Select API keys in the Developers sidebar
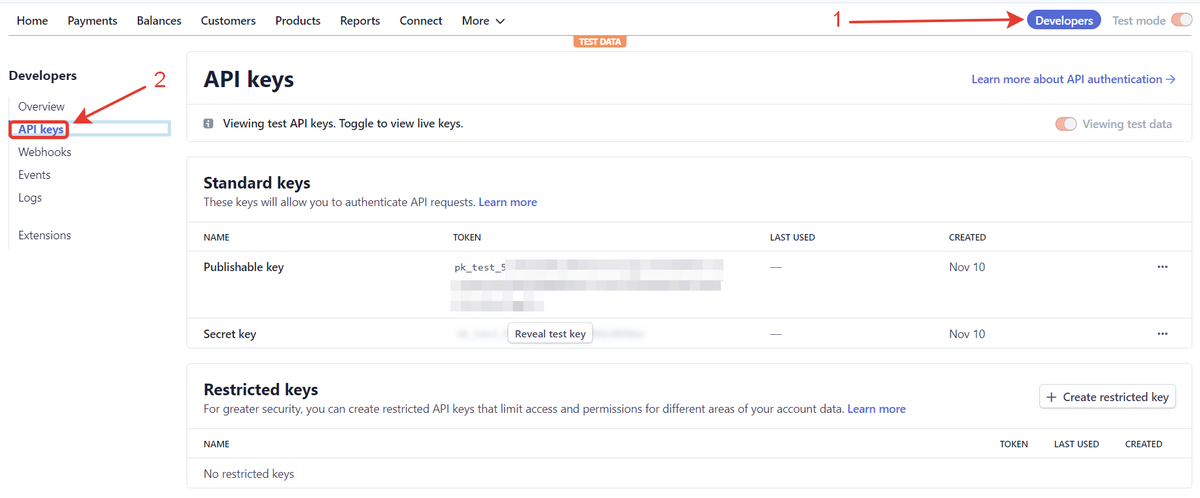This screenshot has height=498, width=1200. click(41, 129)
